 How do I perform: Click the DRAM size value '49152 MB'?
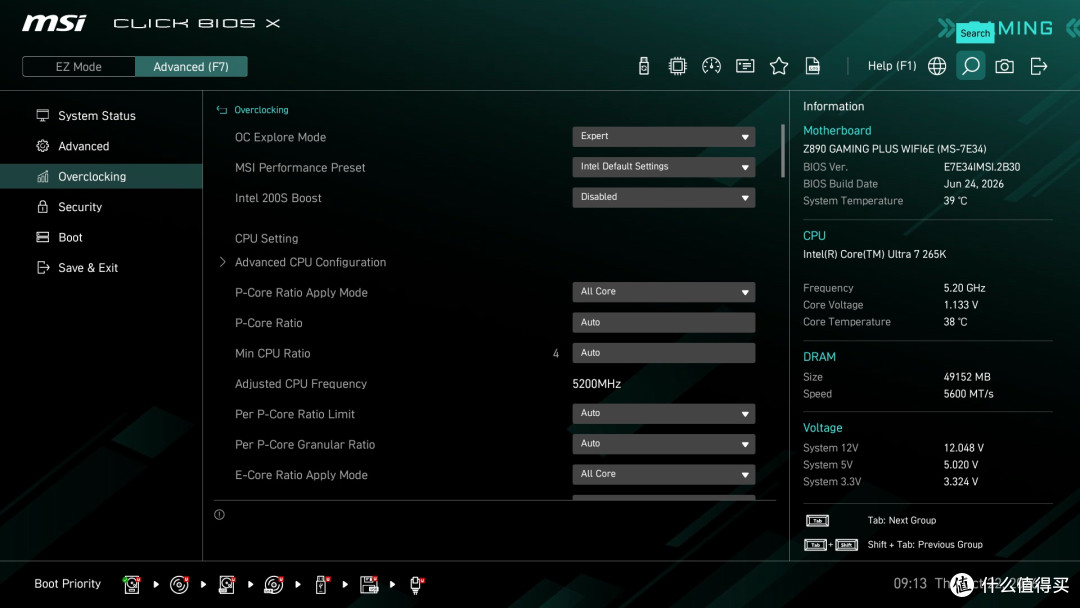point(966,377)
